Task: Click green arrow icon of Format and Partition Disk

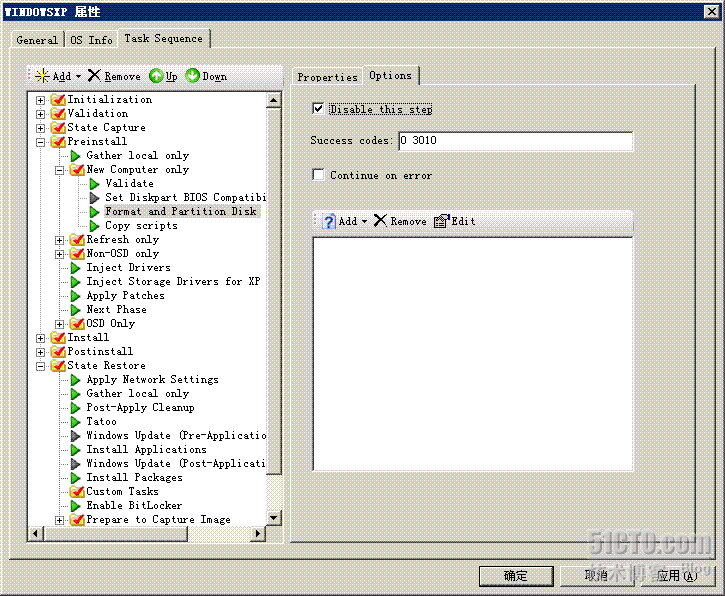Action: pyautogui.click(x=94, y=212)
